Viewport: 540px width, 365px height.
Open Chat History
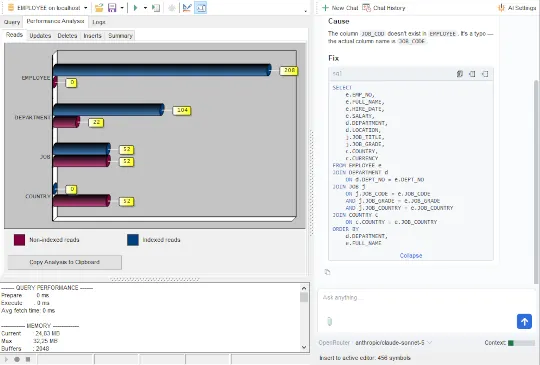pos(384,8)
